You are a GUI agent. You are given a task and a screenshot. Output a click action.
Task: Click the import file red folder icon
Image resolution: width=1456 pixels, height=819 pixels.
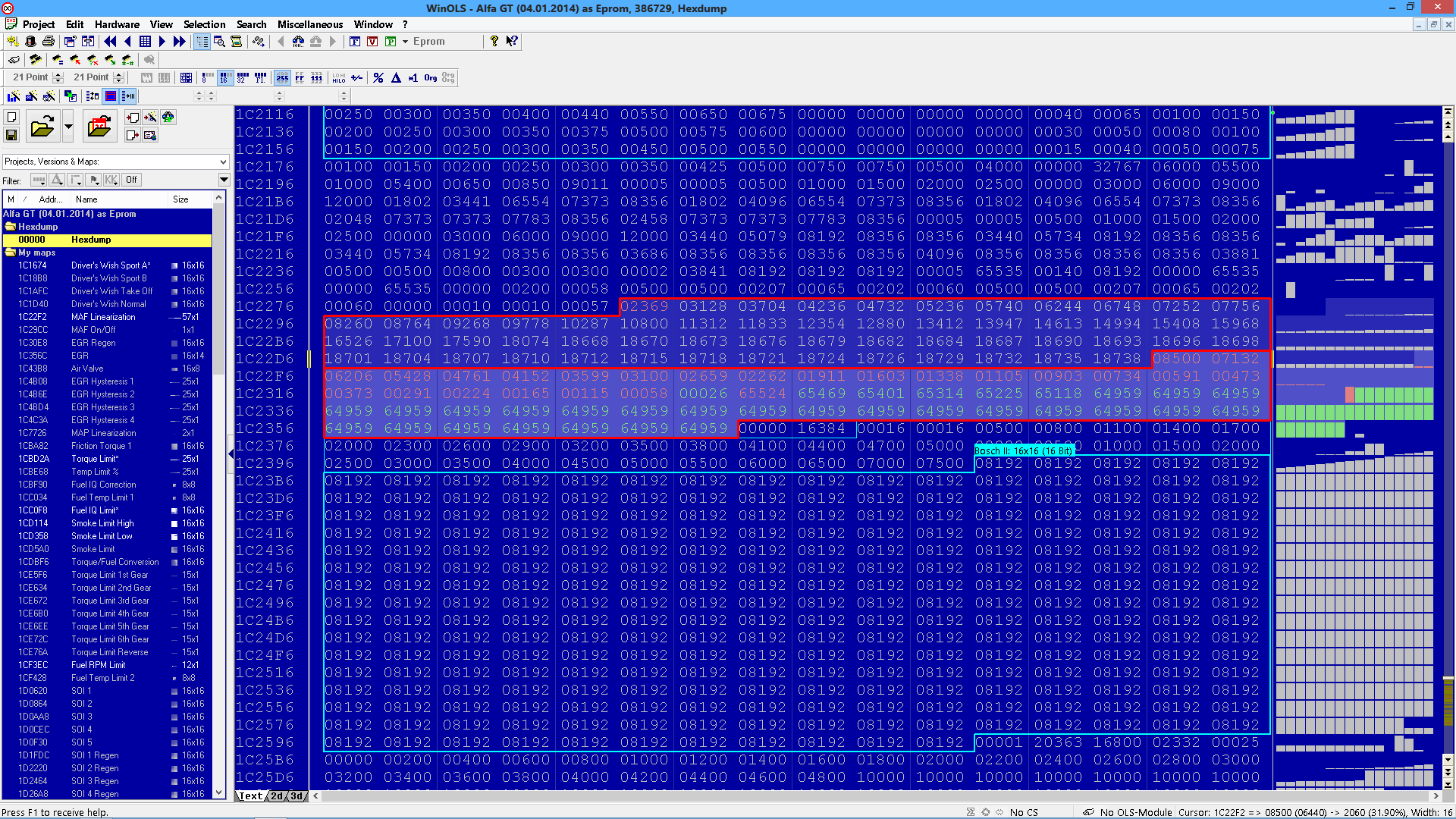[99, 126]
